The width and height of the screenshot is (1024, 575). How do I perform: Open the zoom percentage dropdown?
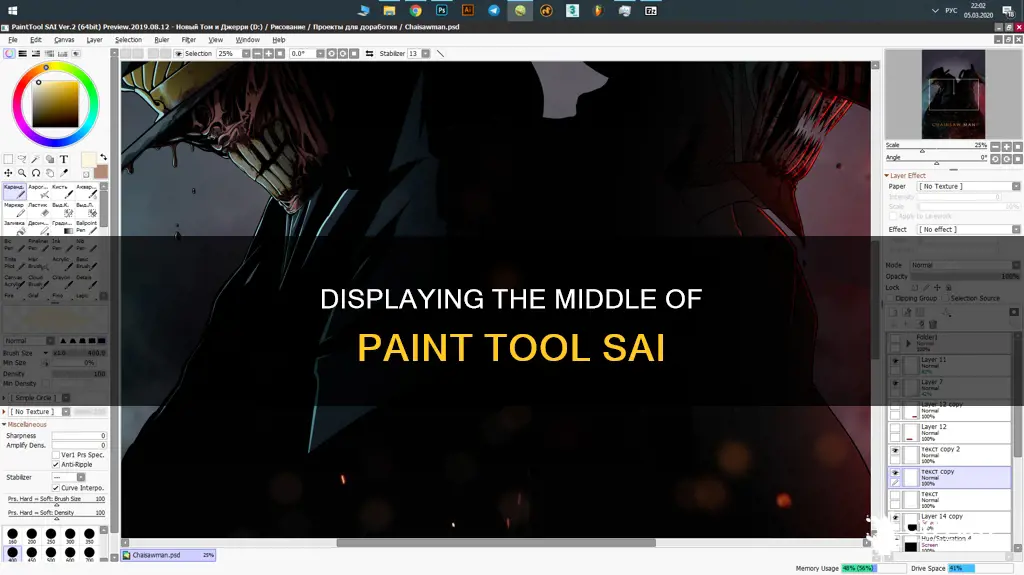246,54
